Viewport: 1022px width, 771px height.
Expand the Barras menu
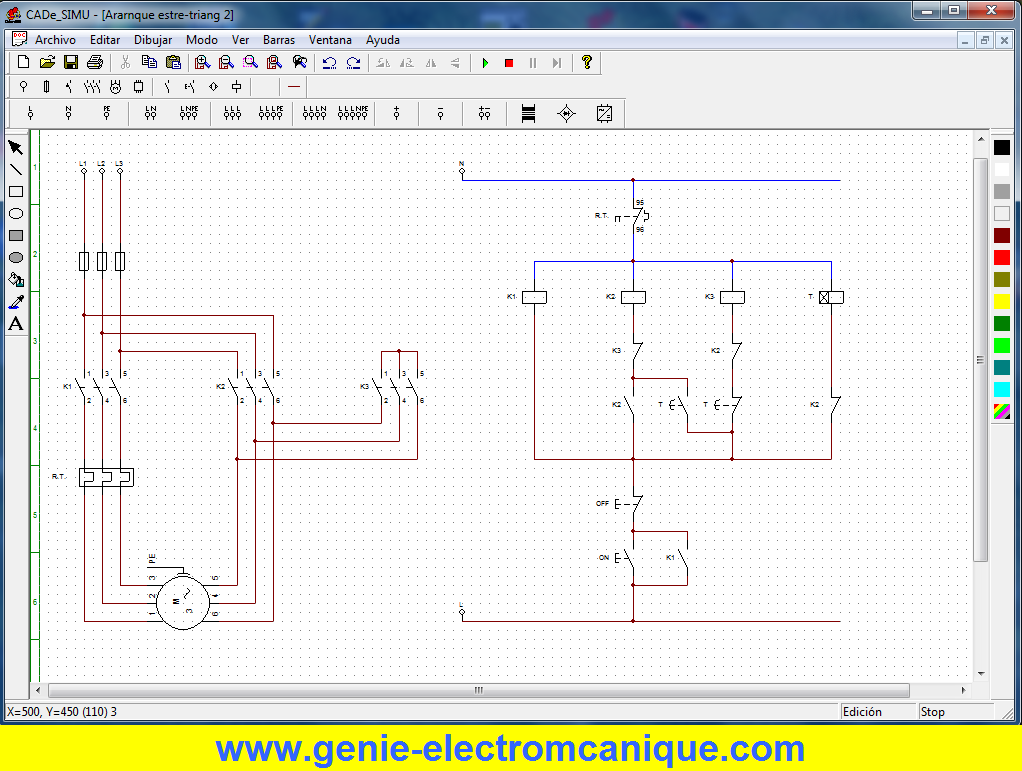point(279,40)
